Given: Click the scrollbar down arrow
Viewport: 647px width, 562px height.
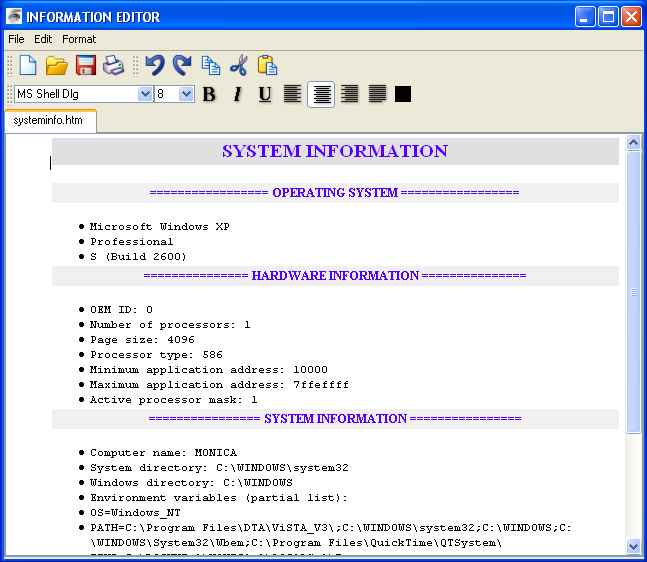Looking at the screenshot, I should tap(633, 546).
